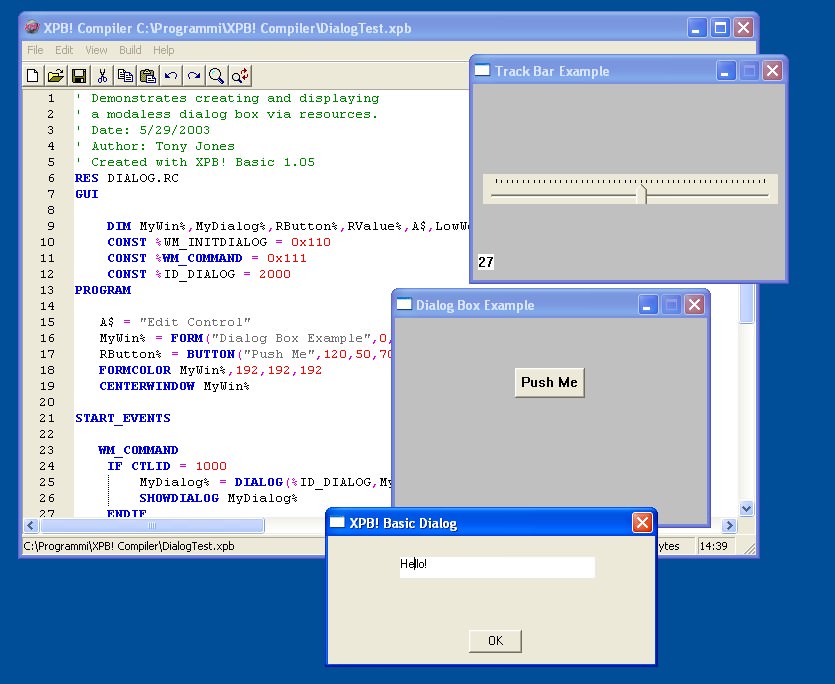
Task: Click the Dialog Box Example window icon
Action: [404, 304]
